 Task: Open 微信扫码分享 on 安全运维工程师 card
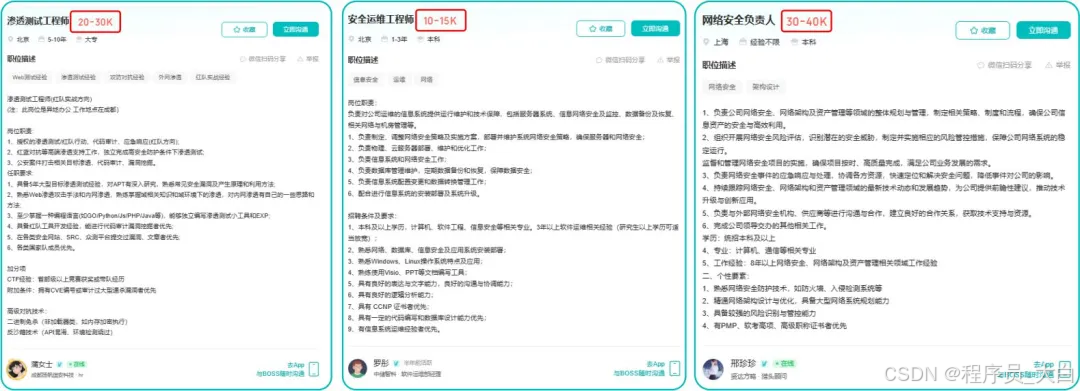621,60
